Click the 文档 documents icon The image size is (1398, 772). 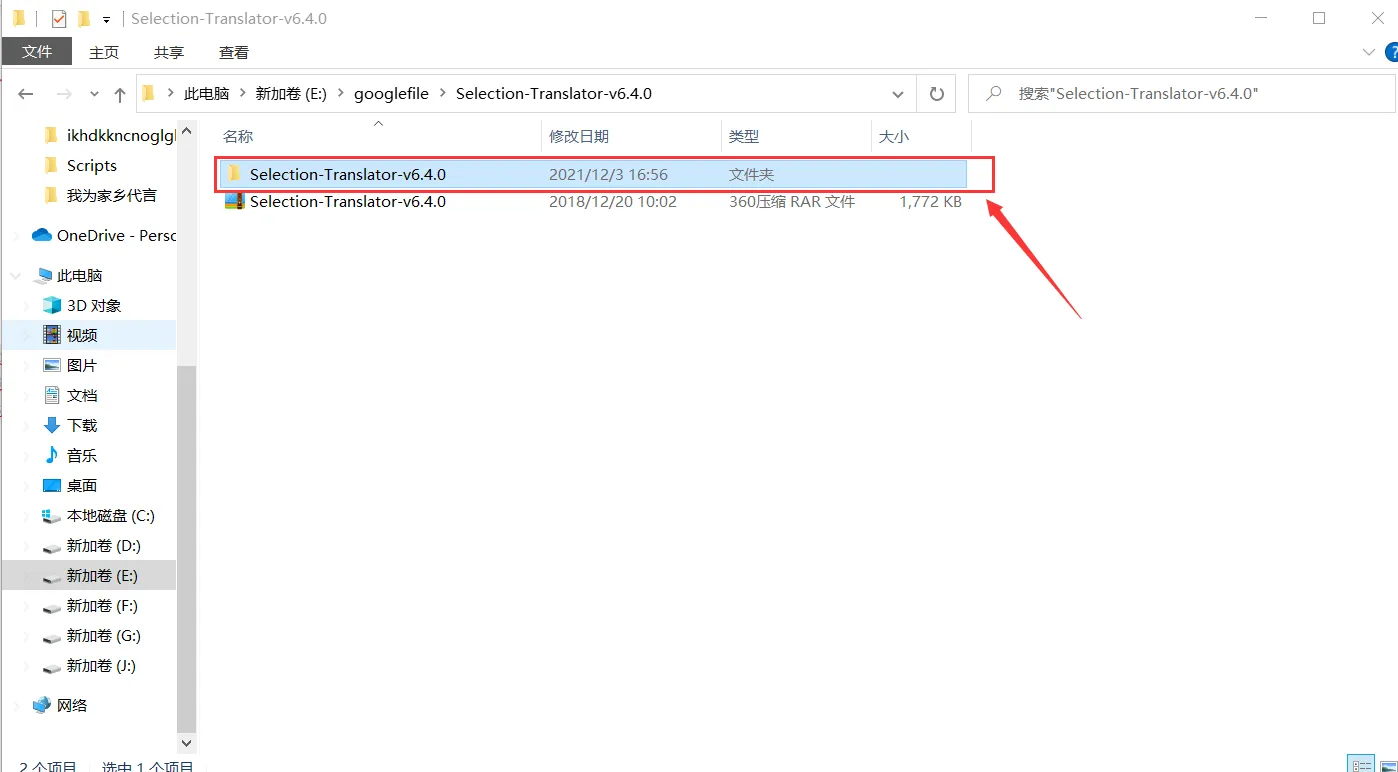coord(52,395)
